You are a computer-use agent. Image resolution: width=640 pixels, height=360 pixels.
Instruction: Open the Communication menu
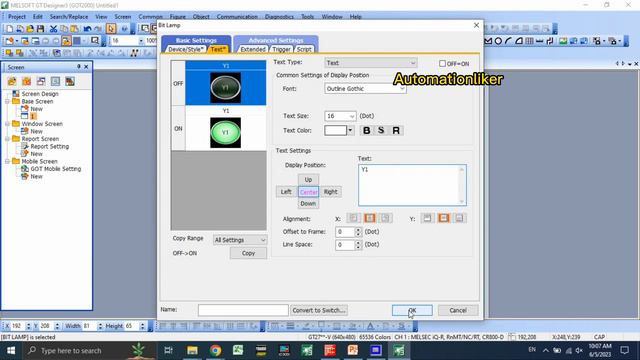click(237, 17)
